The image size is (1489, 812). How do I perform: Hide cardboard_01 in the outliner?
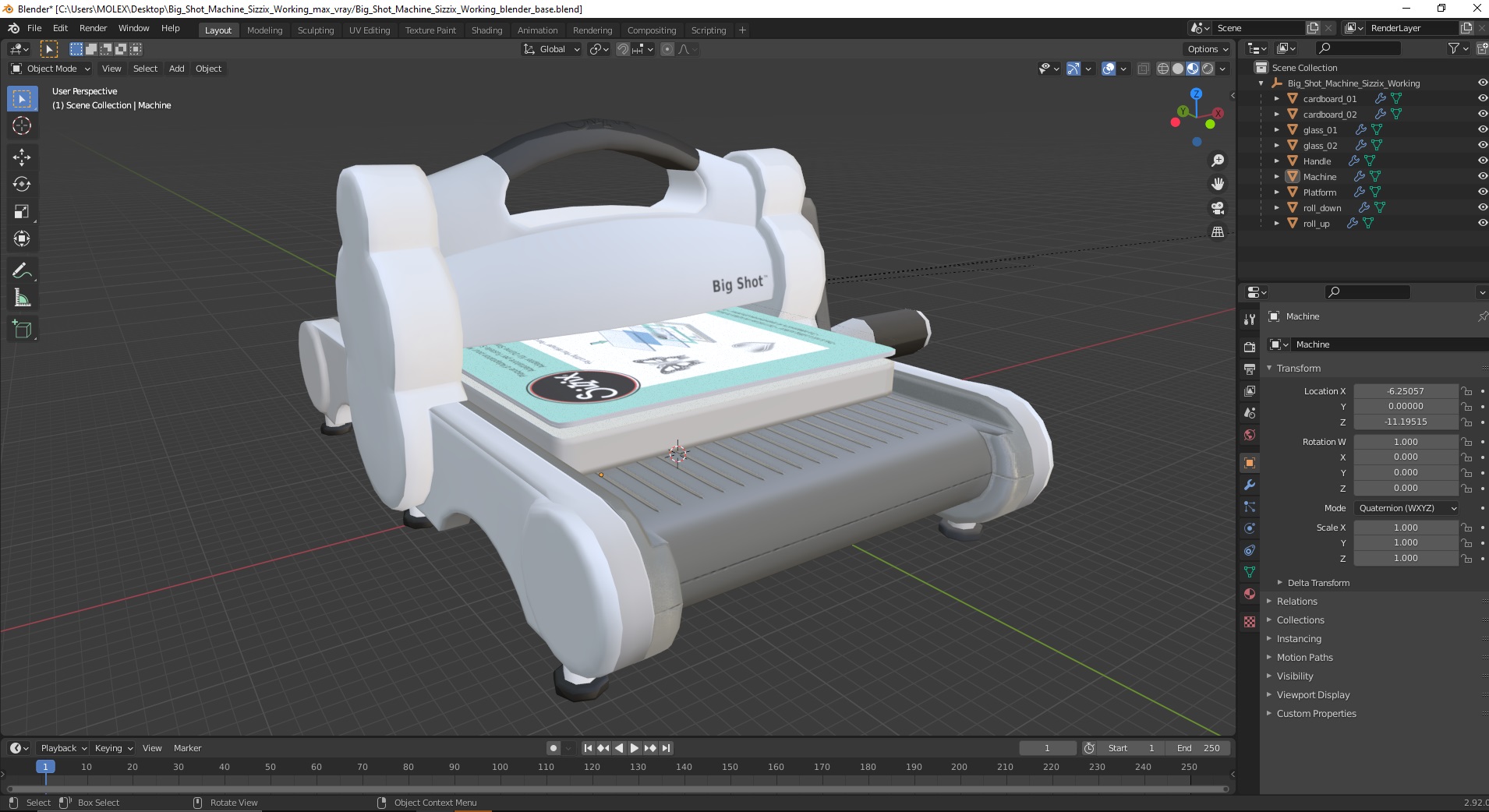1482,99
